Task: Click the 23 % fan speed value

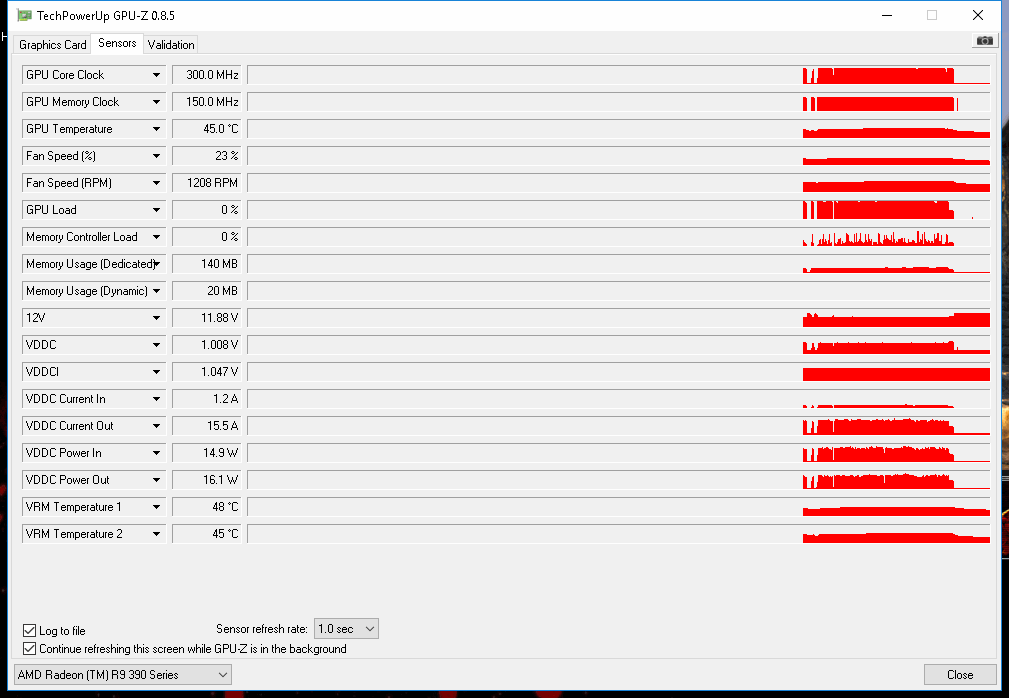Action: (x=207, y=156)
